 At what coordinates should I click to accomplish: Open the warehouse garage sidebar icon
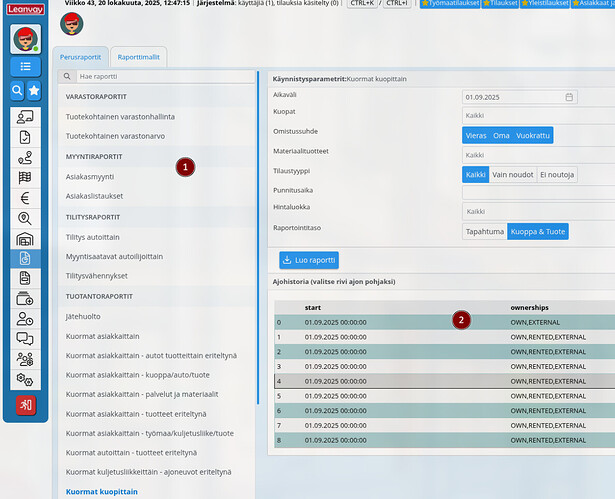click(25, 239)
